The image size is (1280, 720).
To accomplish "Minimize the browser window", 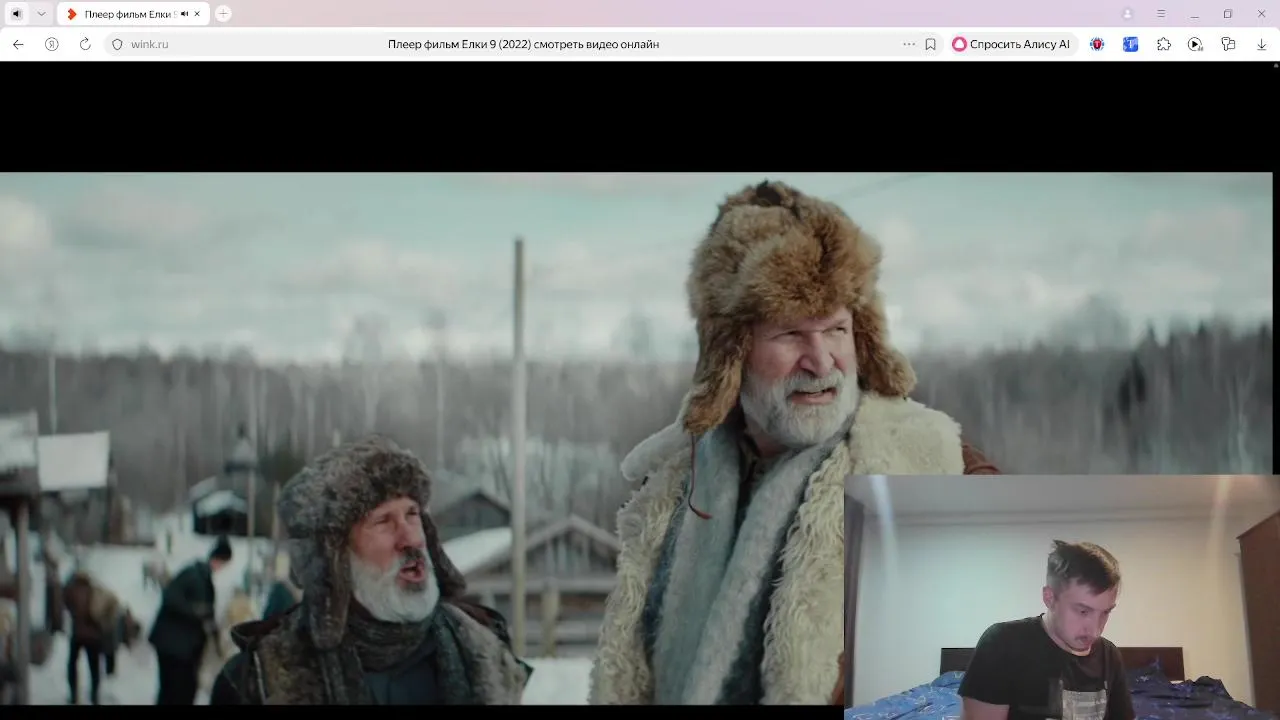I will (x=1194, y=14).
